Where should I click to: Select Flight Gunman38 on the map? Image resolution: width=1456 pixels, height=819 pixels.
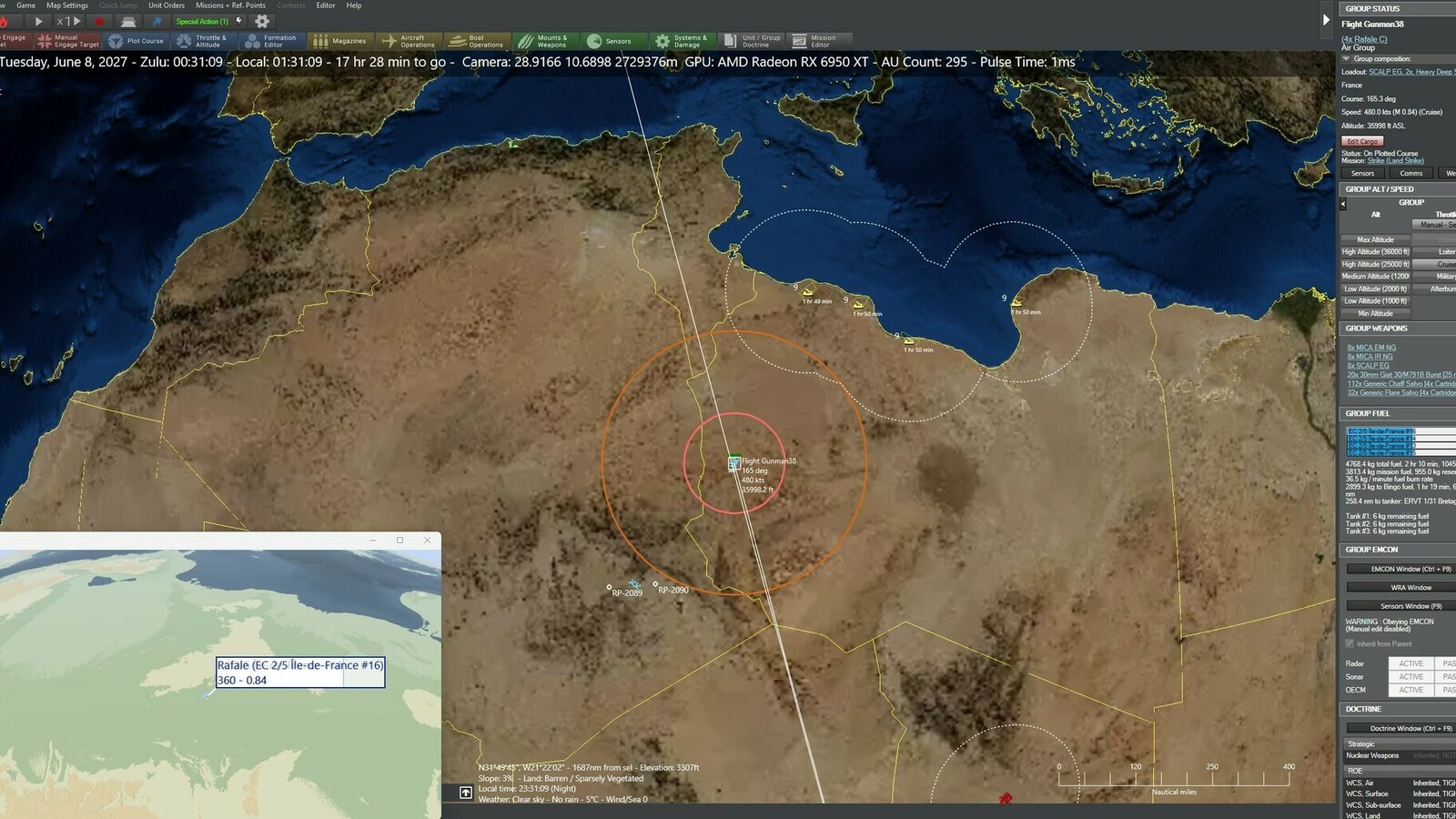coord(733,461)
